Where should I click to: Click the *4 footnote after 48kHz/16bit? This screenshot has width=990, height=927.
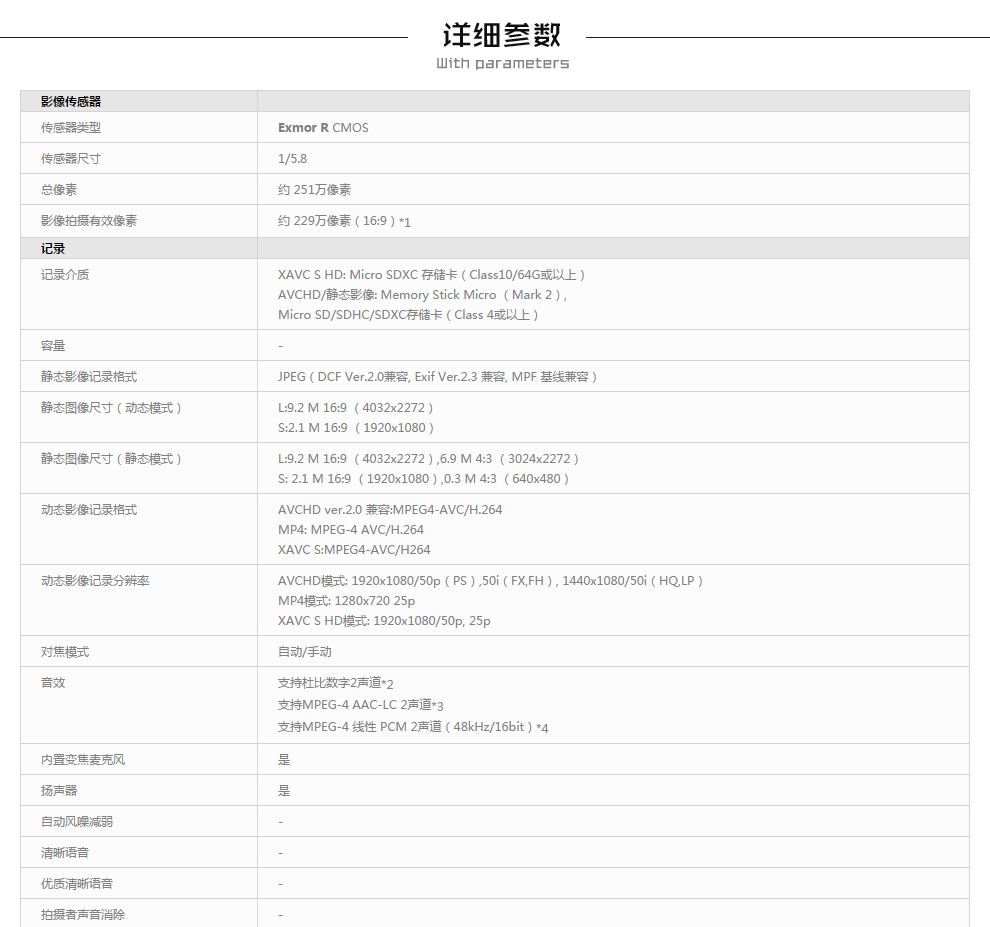542,728
